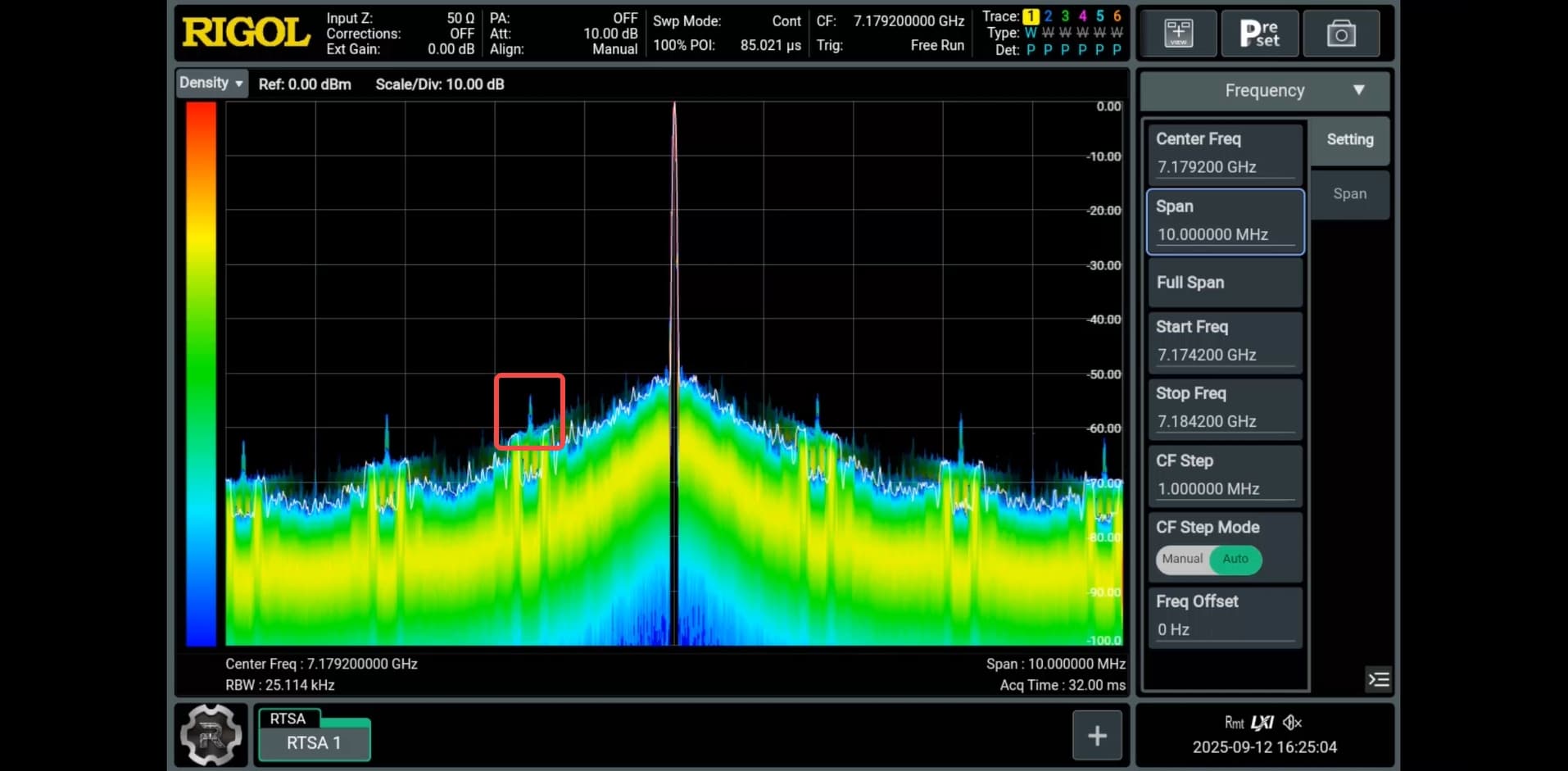Click the LXI status icon
The width and height of the screenshot is (1568, 771).
click(1262, 723)
